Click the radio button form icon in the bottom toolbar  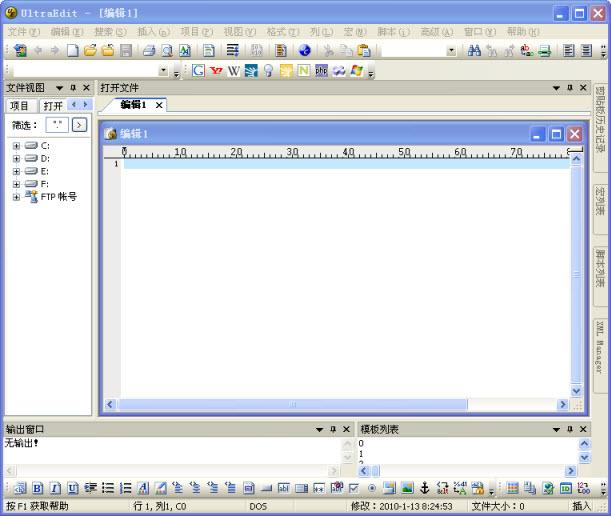pos(372,488)
